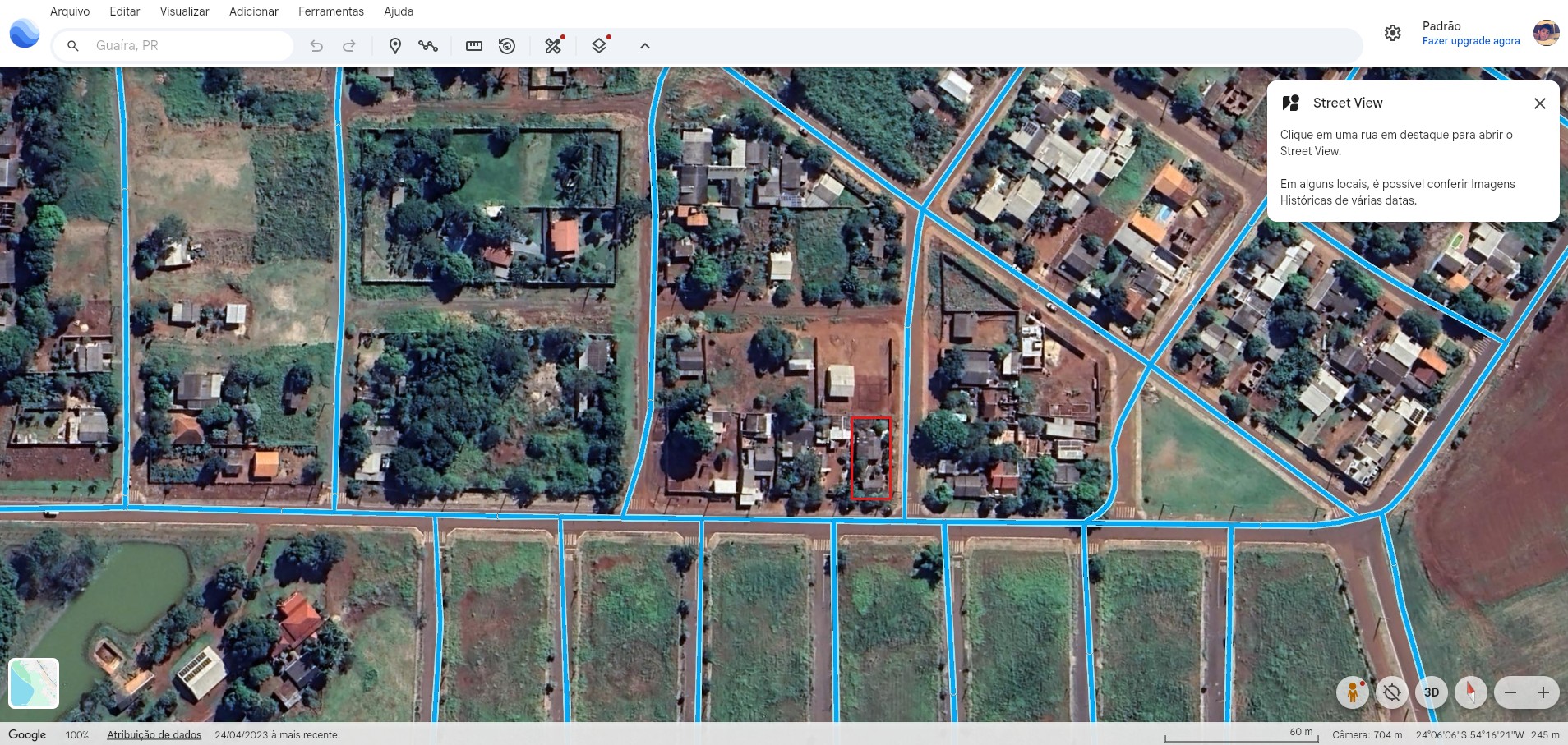Reset north with the compass button
The width and height of the screenshot is (1568, 745).
1470,692
